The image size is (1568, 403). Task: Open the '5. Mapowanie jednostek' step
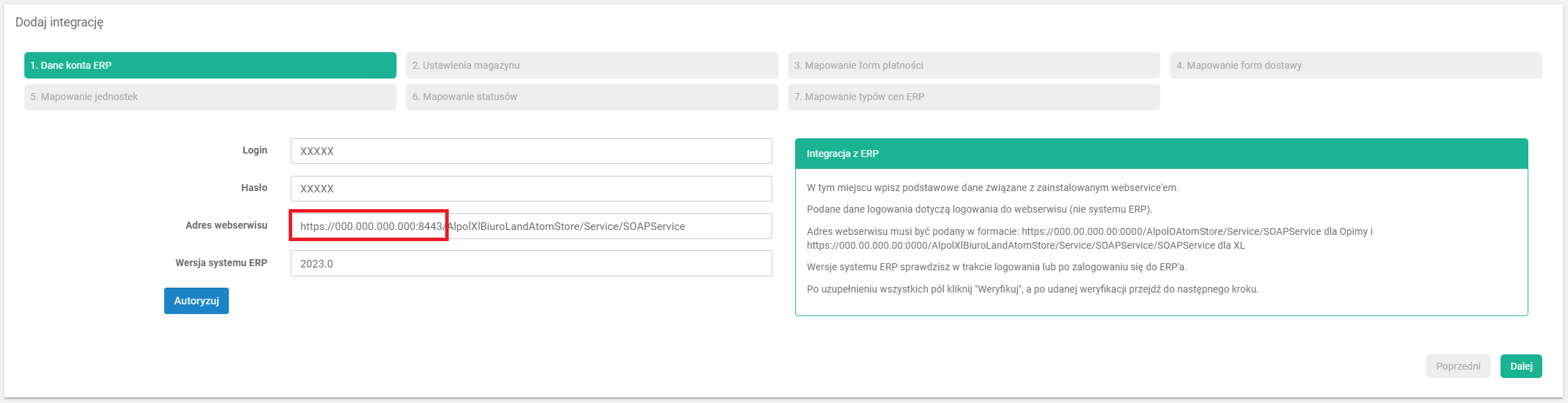(x=210, y=97)
